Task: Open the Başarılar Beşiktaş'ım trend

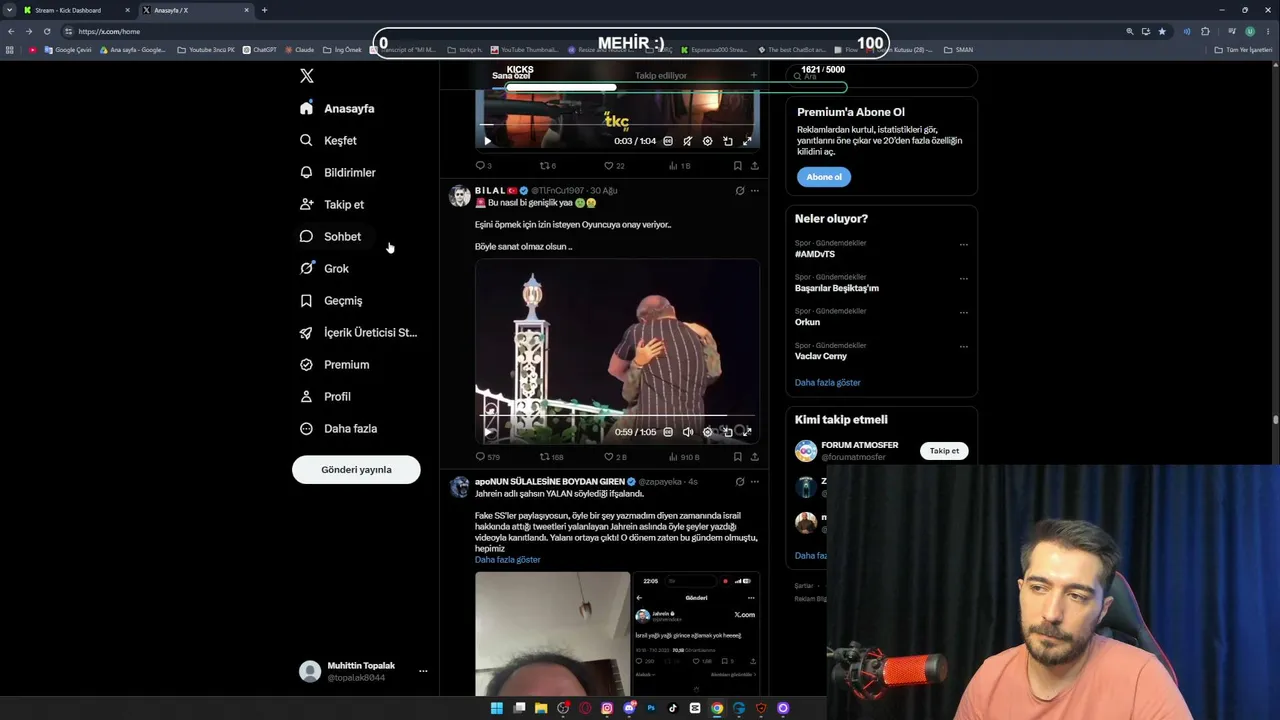Action: click(x=837, y=288)
